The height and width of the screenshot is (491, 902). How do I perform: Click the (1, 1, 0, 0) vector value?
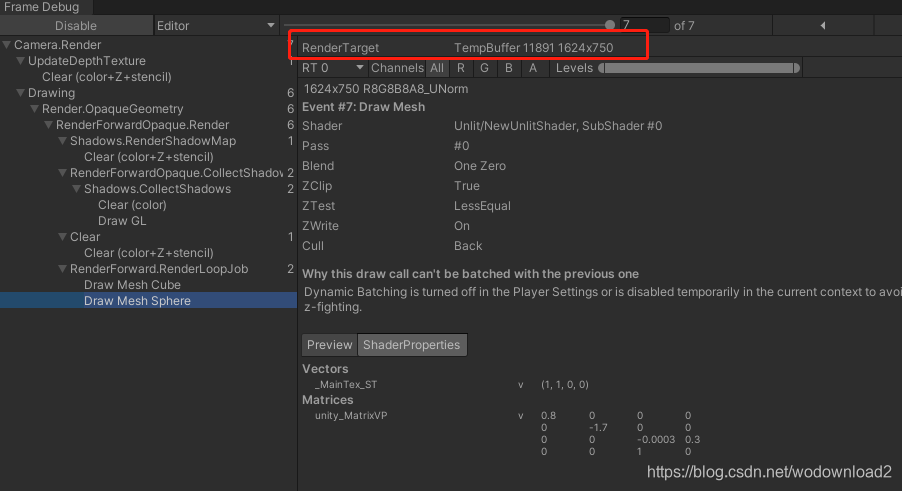[x=565, y=385]
